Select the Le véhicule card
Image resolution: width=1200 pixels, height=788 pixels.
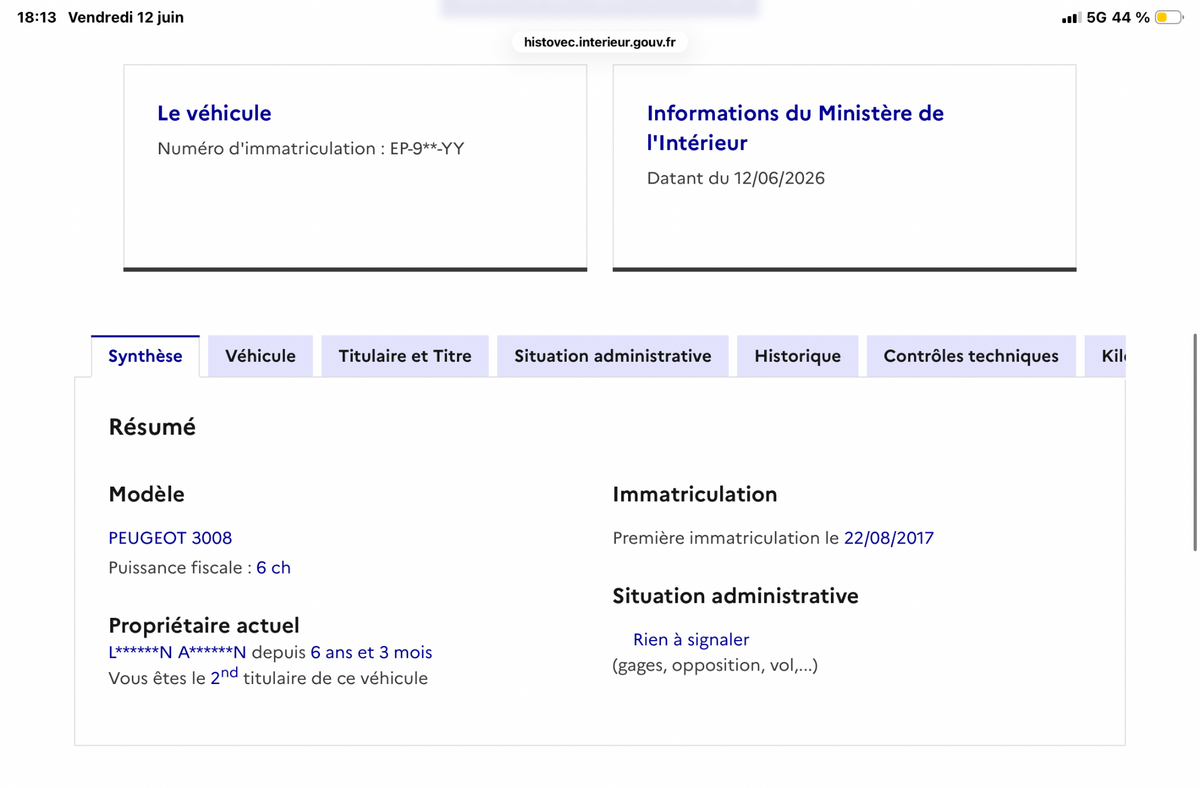coord(355,168)
